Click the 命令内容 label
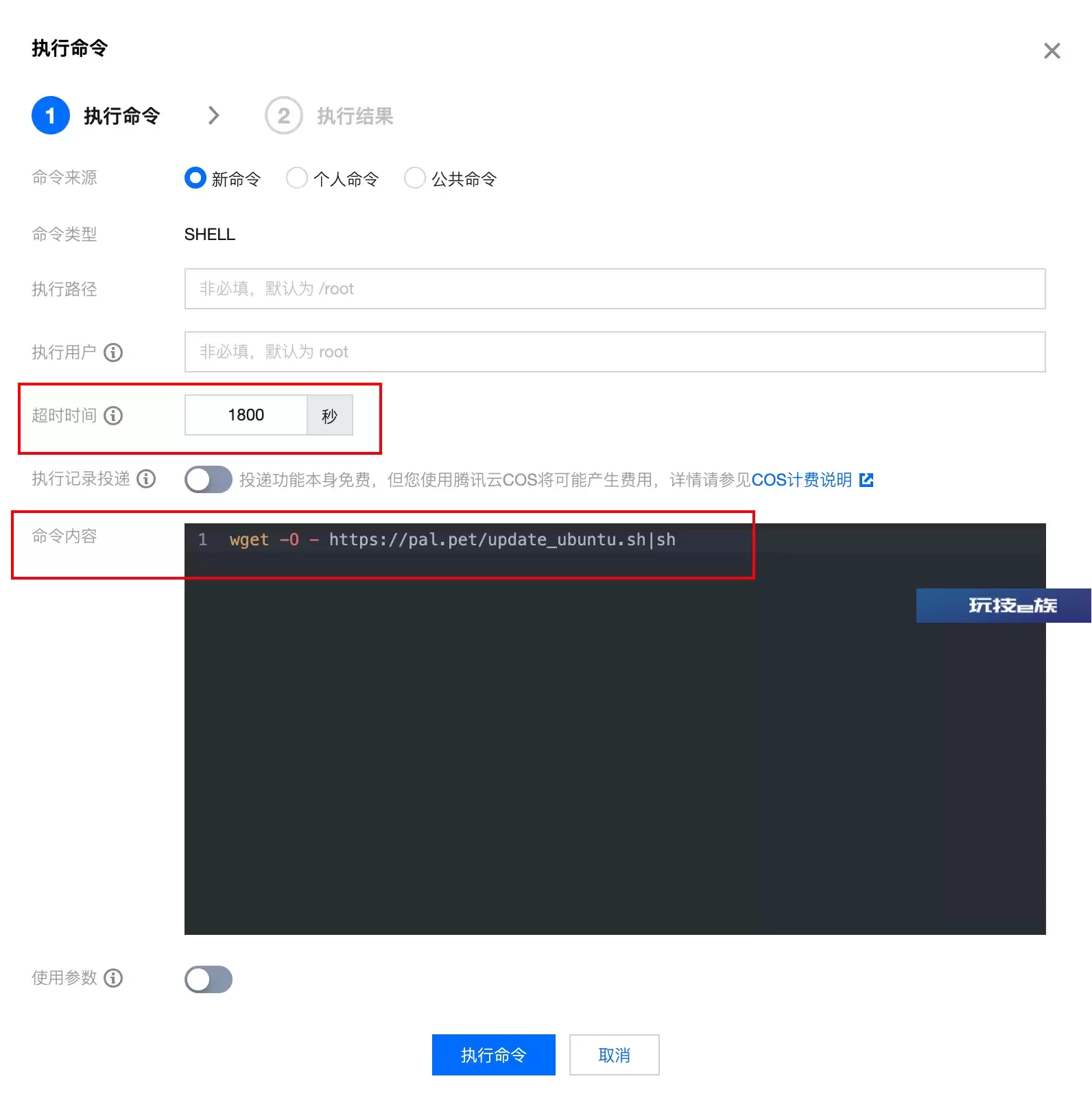This screenshot has height=1107, width=1092. pos(64,536)
